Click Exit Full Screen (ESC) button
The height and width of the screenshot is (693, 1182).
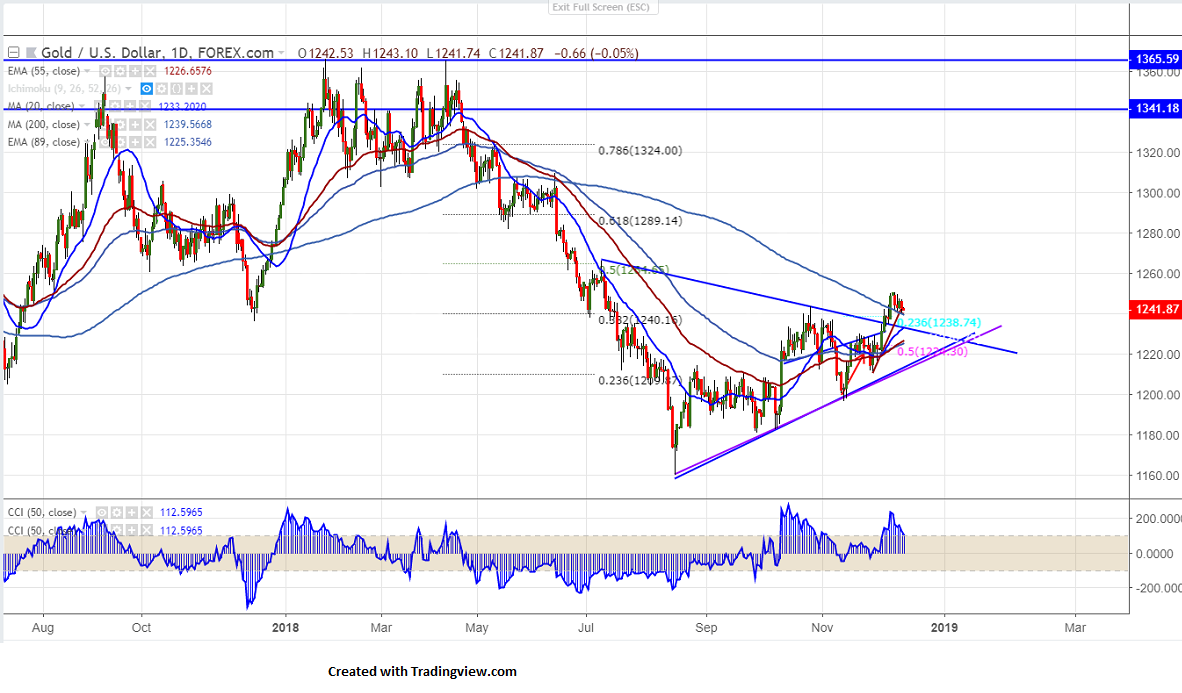[600, 7]
